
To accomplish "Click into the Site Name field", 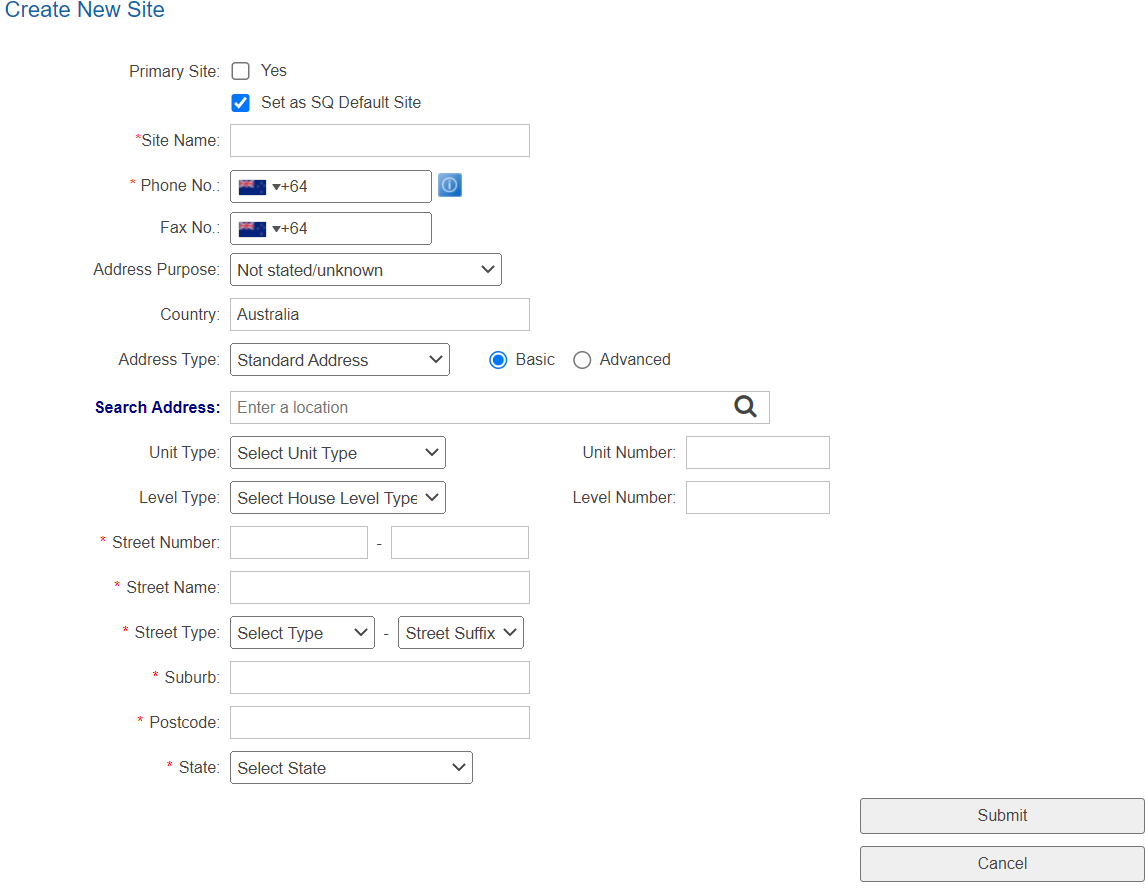I will (x=379, y=141).
